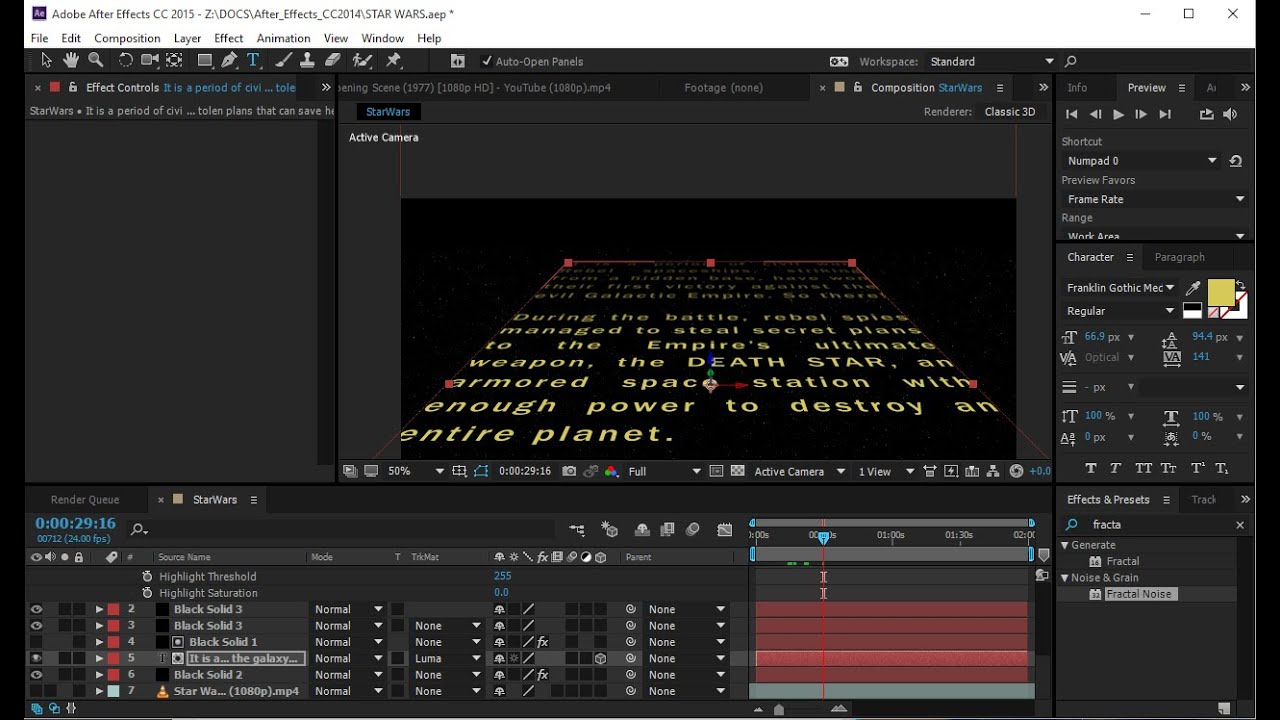The height and width of the screenshot is (720, 1280).
Task: Select the Roto Brush tool
Action: coord(363,61)
